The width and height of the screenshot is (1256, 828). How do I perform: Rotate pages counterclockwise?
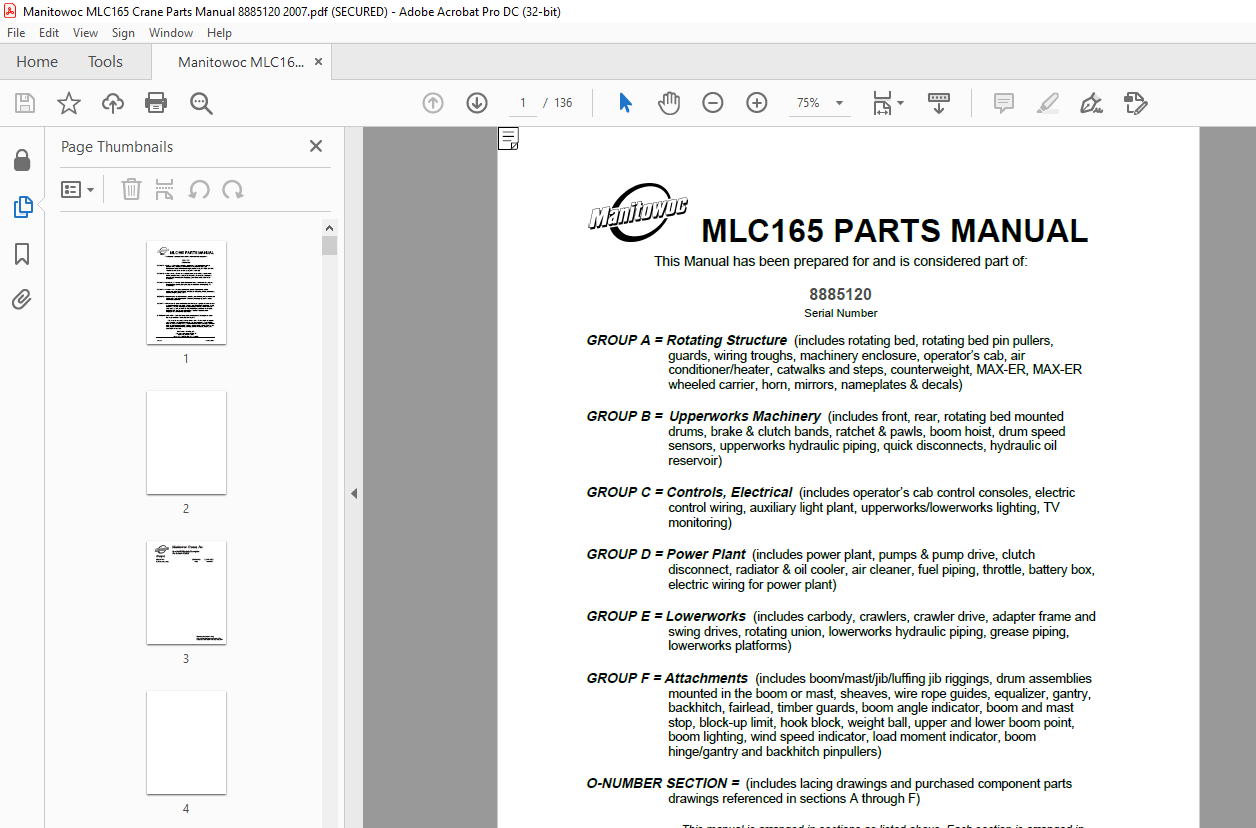[199, 190]
